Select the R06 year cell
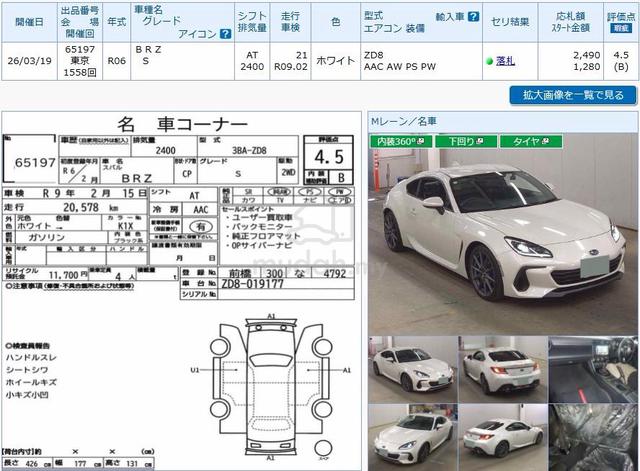This screenshot has width=640, height=471. point(116,61)
